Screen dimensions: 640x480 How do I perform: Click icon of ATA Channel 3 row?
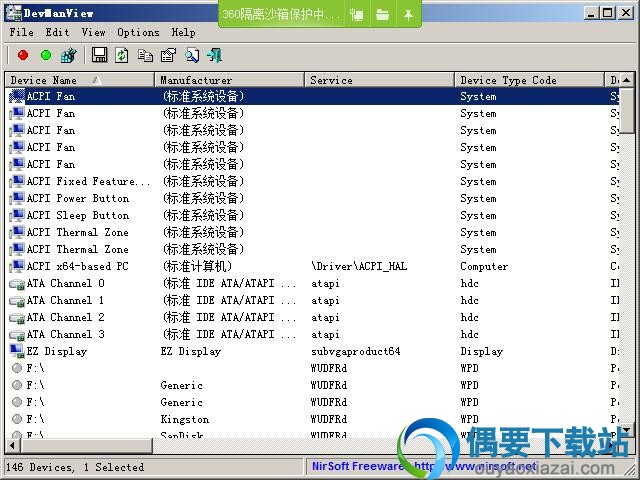17,335
